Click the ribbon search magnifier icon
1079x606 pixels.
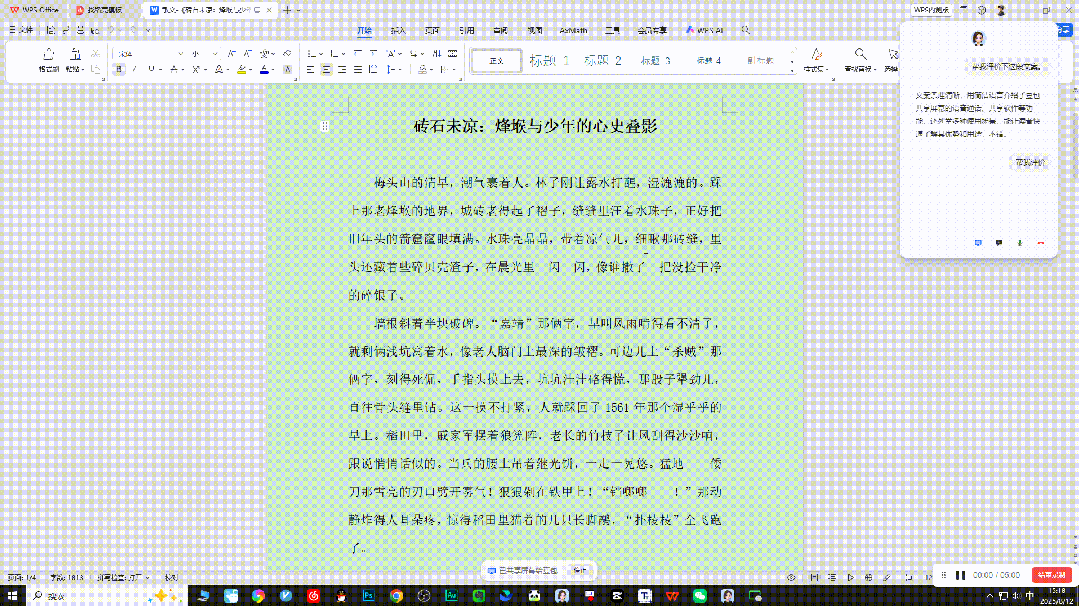click(x=746, y=30)
